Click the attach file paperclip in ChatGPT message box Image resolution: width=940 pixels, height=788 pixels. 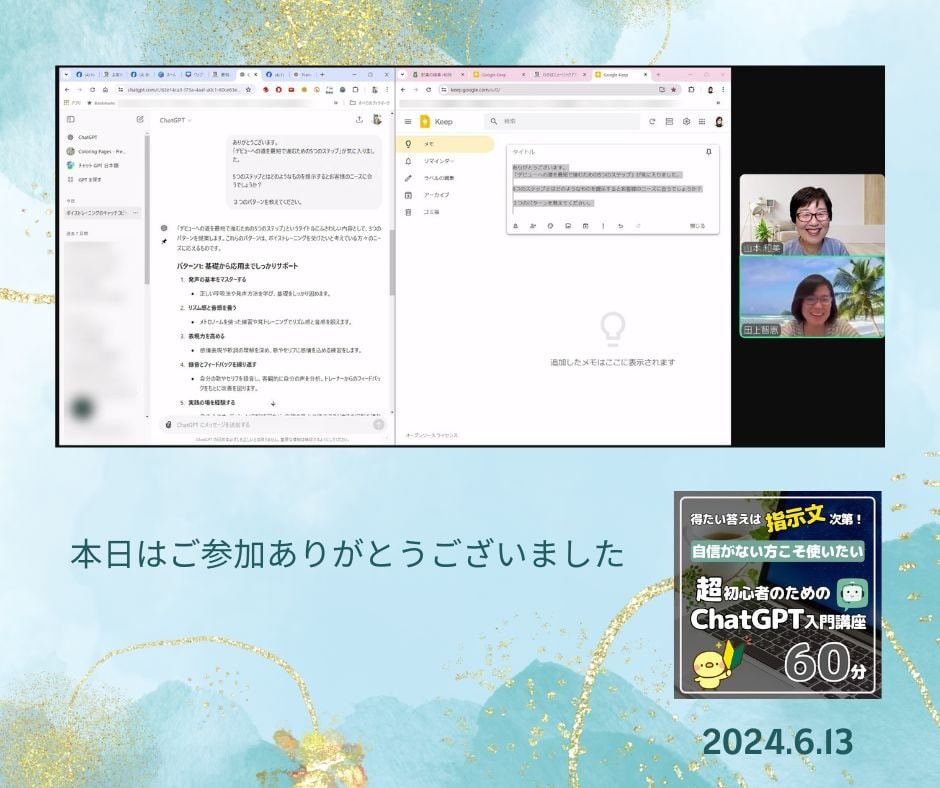(x=168, y=425)
